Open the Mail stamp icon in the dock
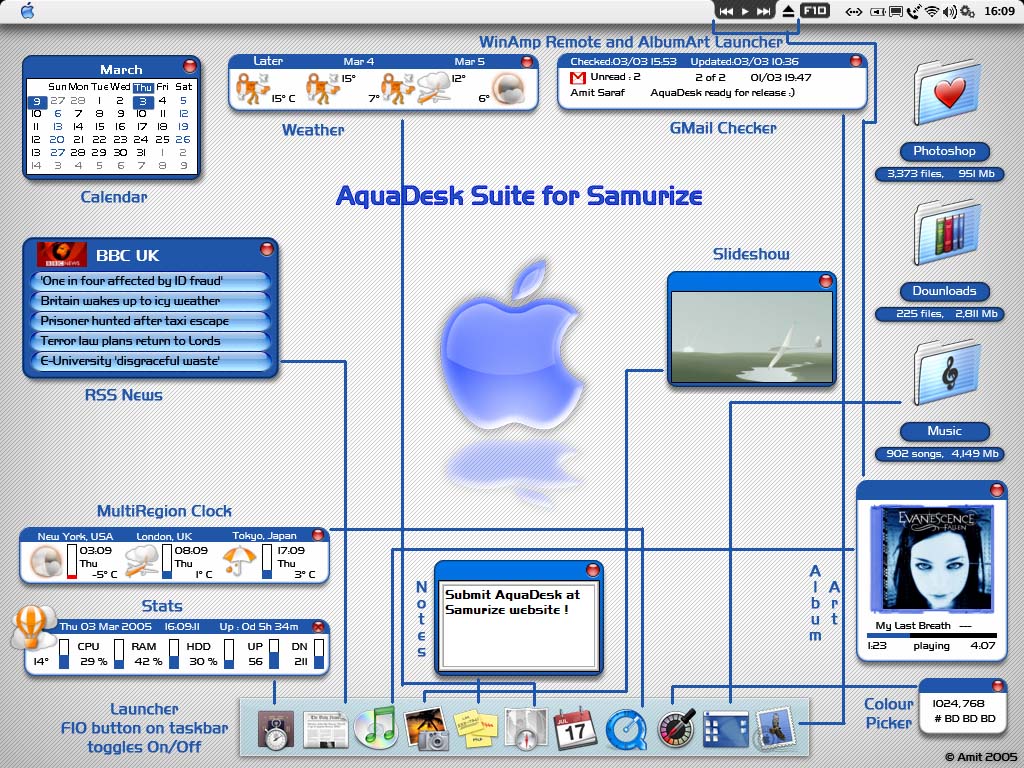This screenshot has height=768, width=1024. point(776,729)
